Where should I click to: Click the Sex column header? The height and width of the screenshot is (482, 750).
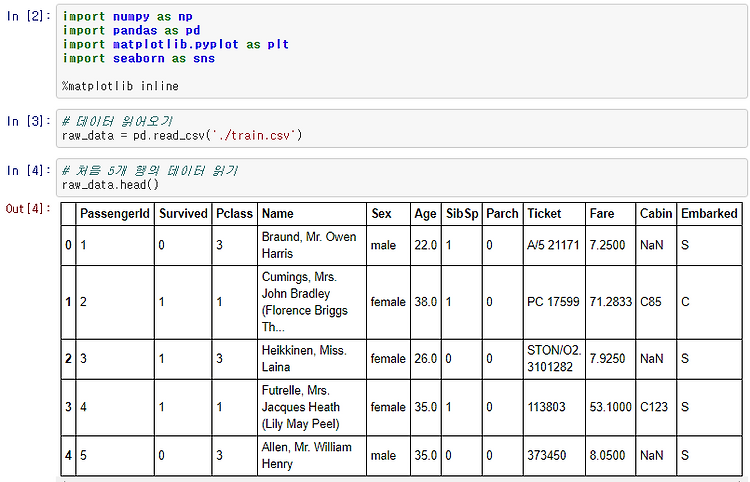pos(388,213)
